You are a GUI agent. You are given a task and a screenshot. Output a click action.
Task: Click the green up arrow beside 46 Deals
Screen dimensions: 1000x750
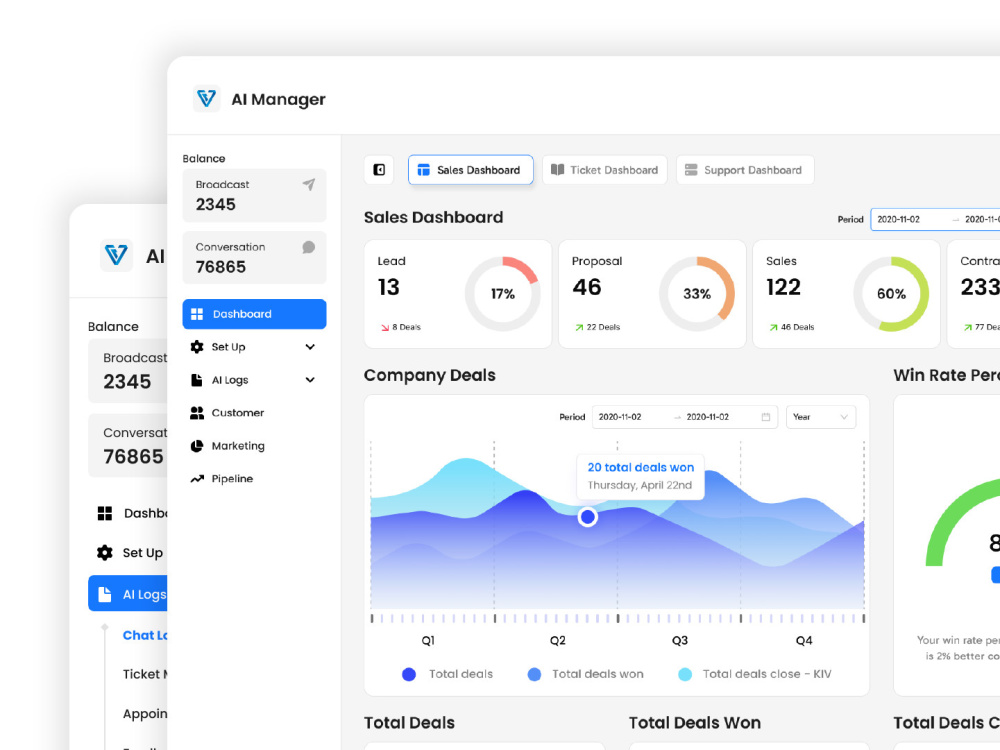[774, 327]
